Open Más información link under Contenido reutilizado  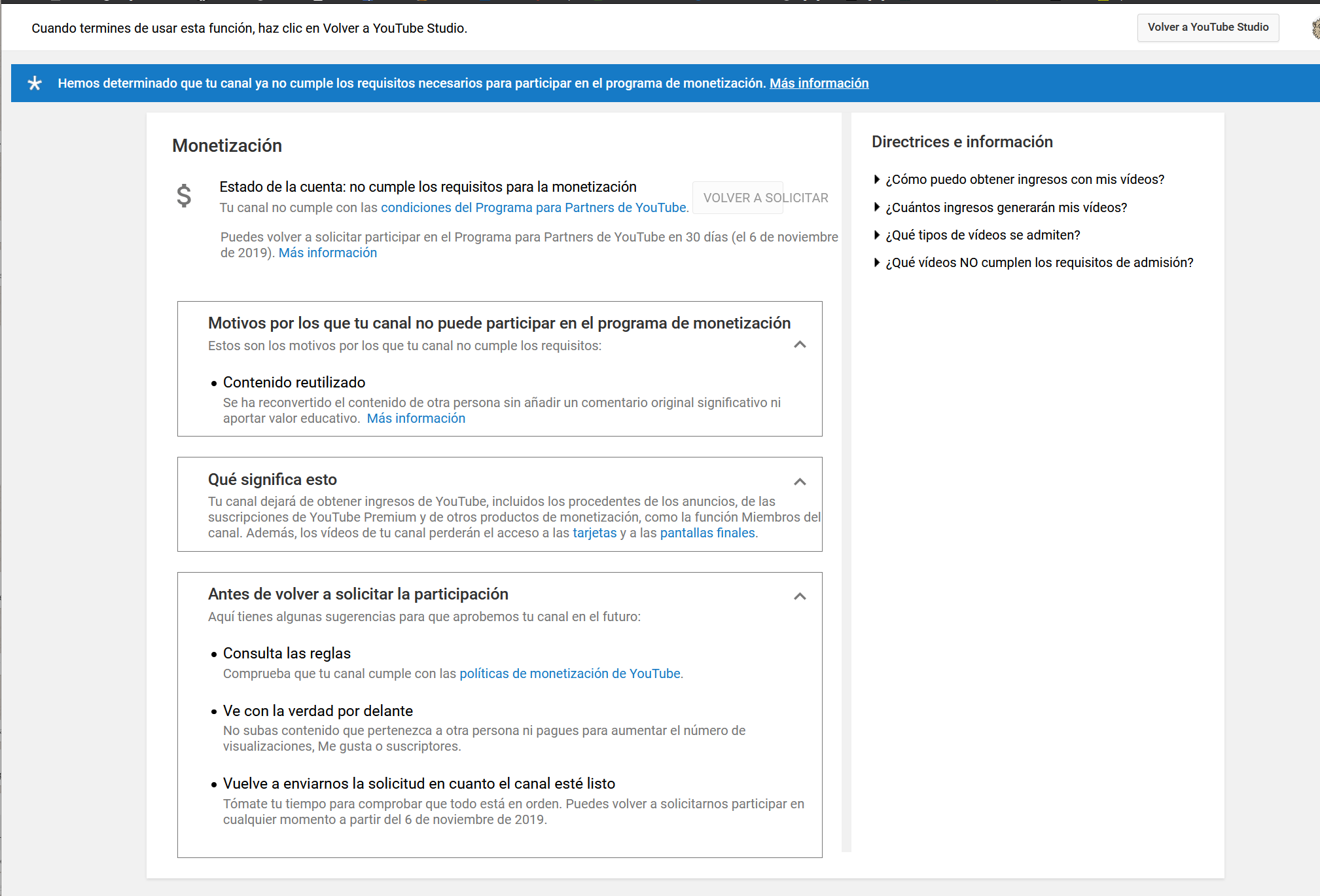[416, 418]
